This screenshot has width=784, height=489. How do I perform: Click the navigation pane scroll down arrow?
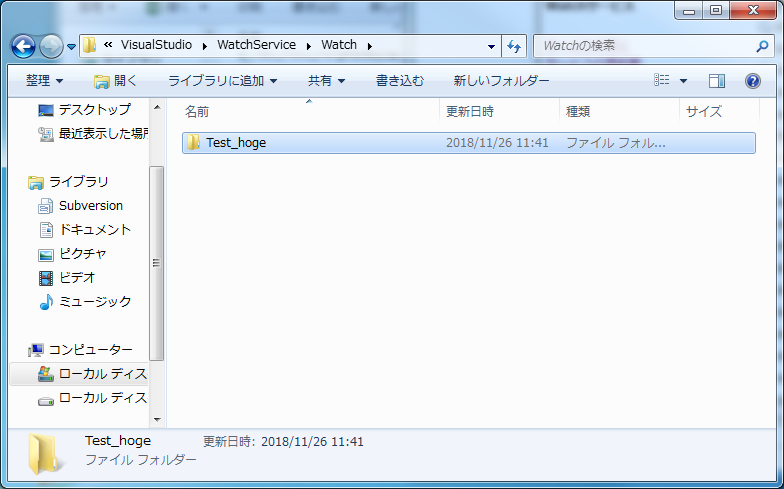157,419
